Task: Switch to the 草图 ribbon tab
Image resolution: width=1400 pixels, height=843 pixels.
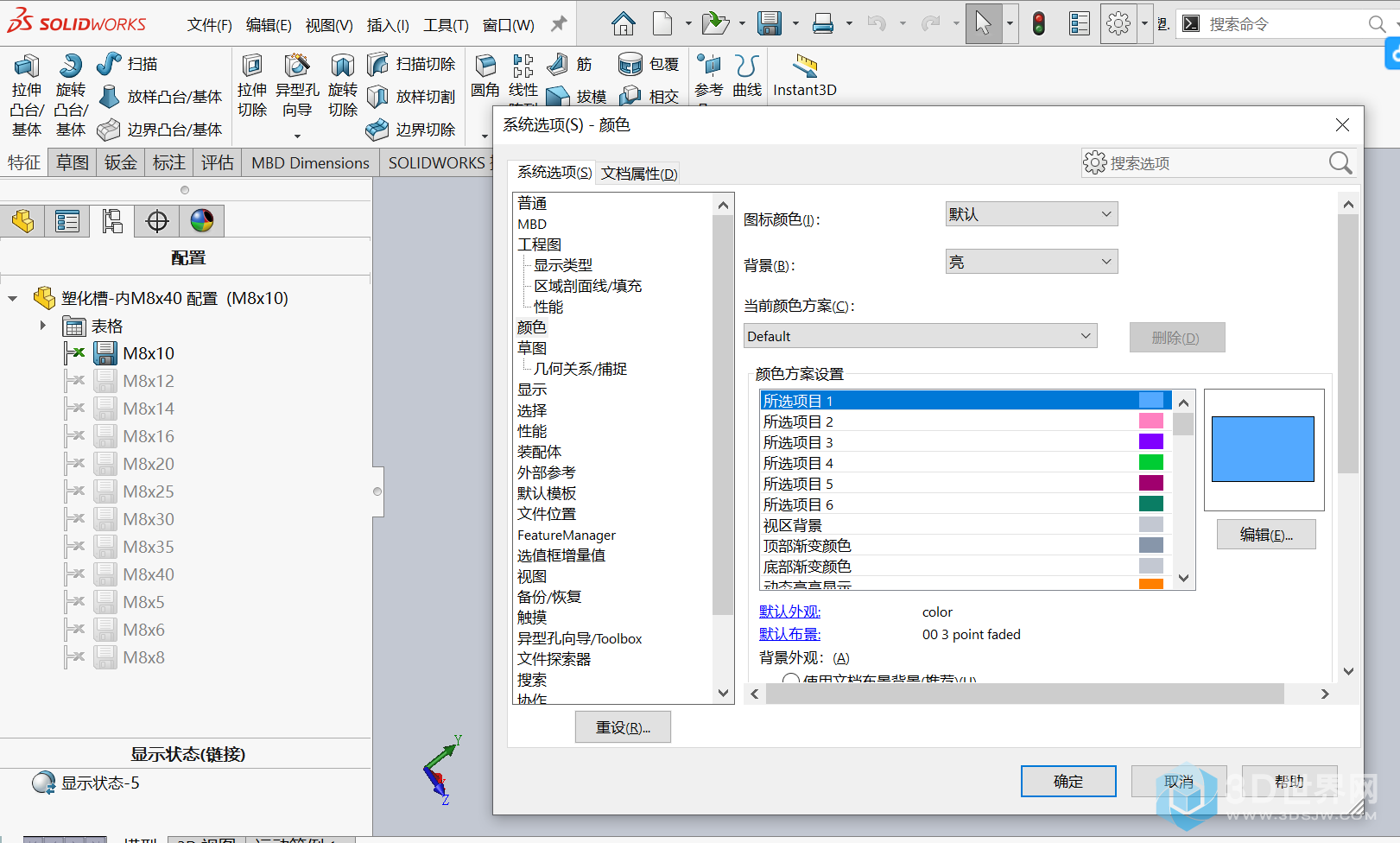Action: 73,162
